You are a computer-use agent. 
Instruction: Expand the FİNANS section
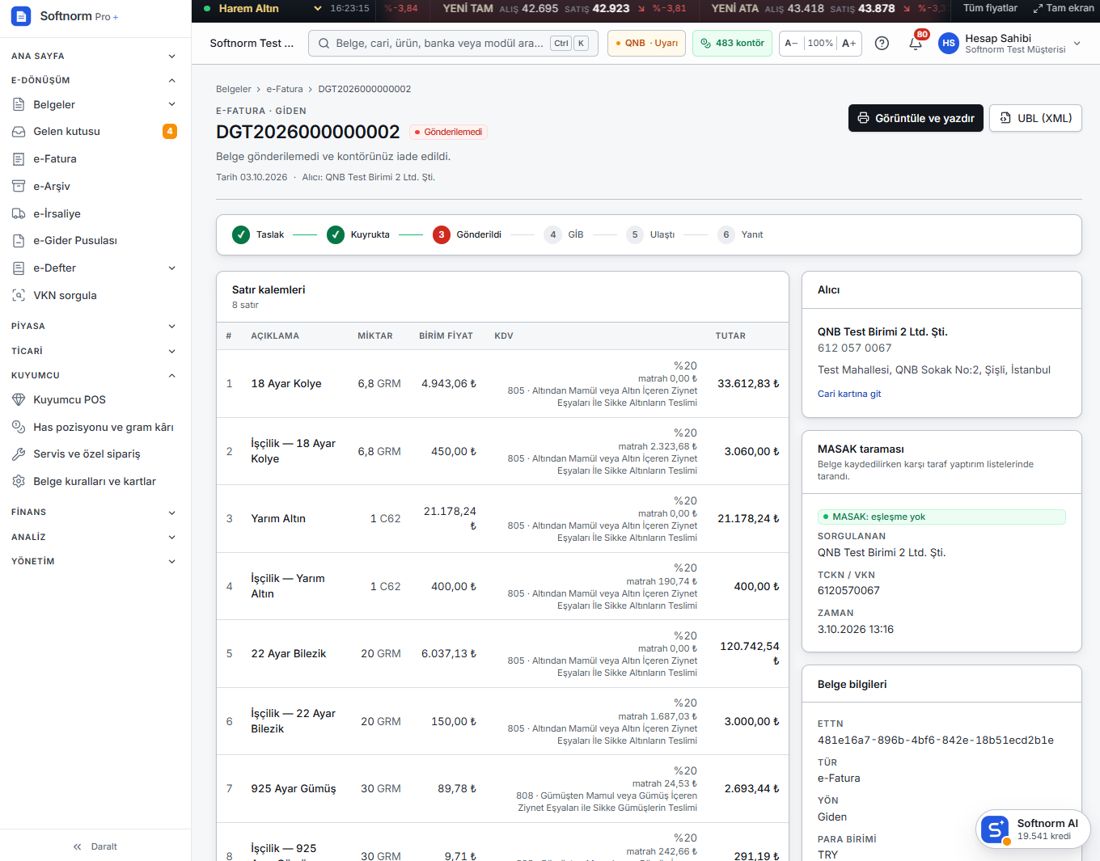[94, 512]
